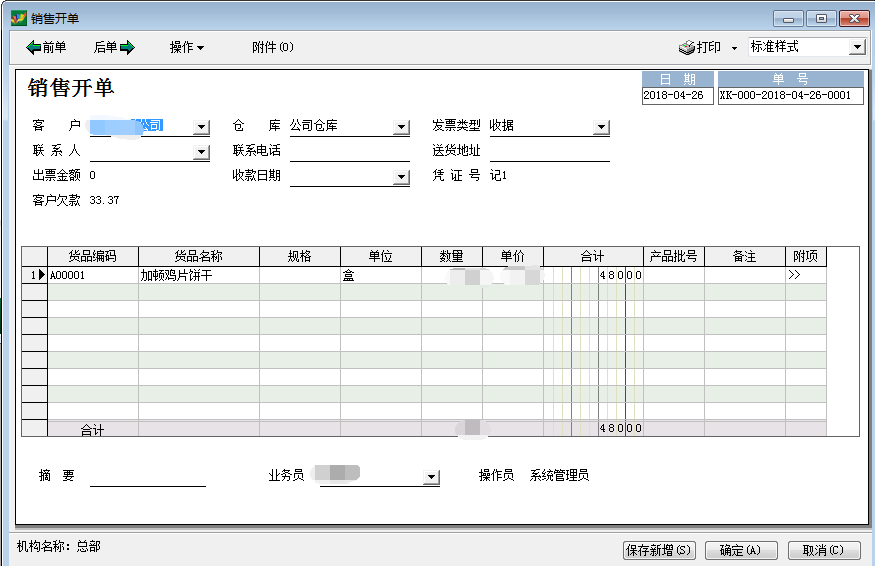Go to next order with 后单 arrow
This screenshot has height=566, width=875.
point(113,47)
